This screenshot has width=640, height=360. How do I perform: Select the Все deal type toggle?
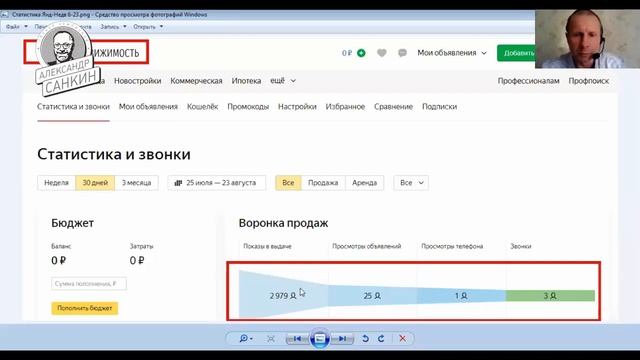point(288,183)
